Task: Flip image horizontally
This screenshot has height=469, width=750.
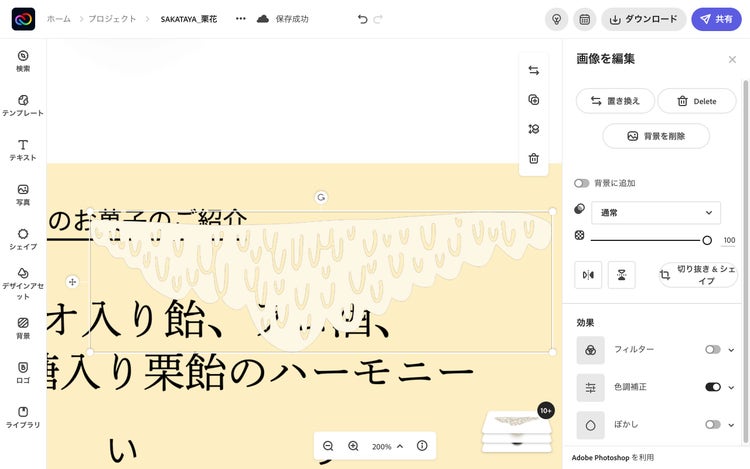Action: [588, 275]
